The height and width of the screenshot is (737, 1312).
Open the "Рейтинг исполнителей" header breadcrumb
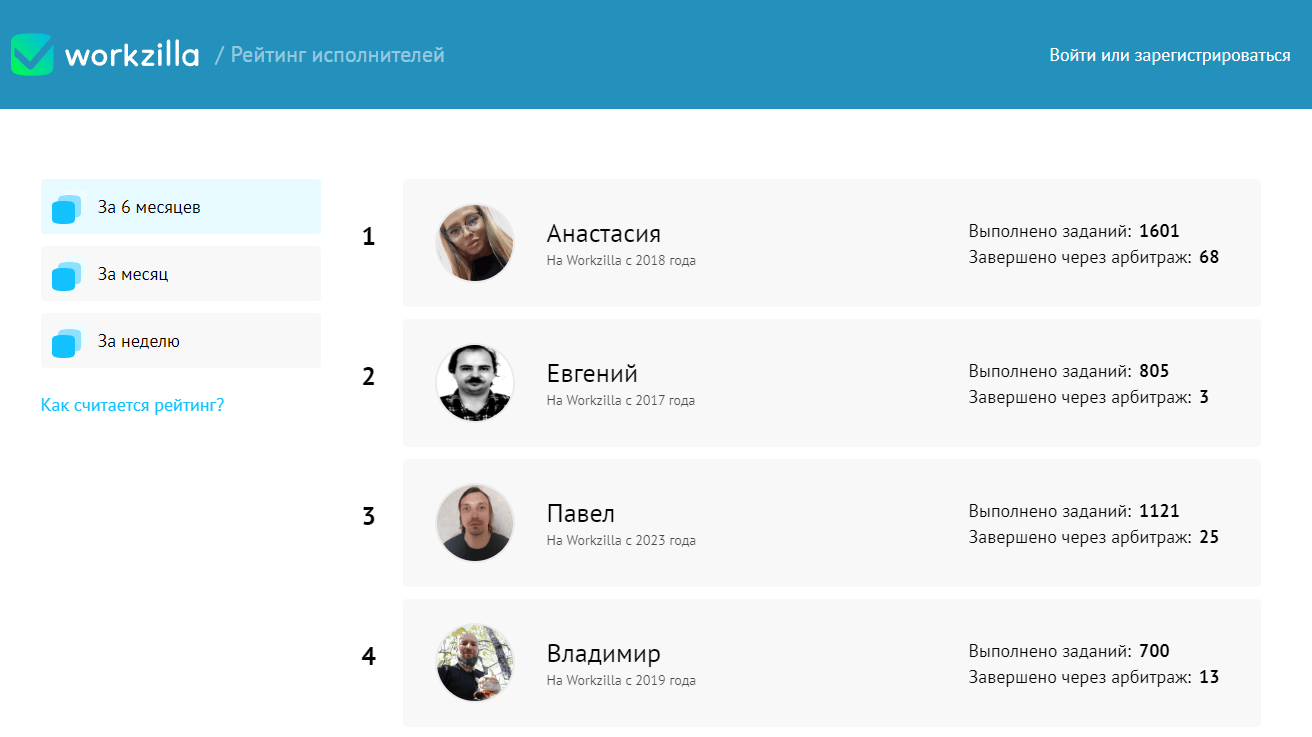pos(337,55)
